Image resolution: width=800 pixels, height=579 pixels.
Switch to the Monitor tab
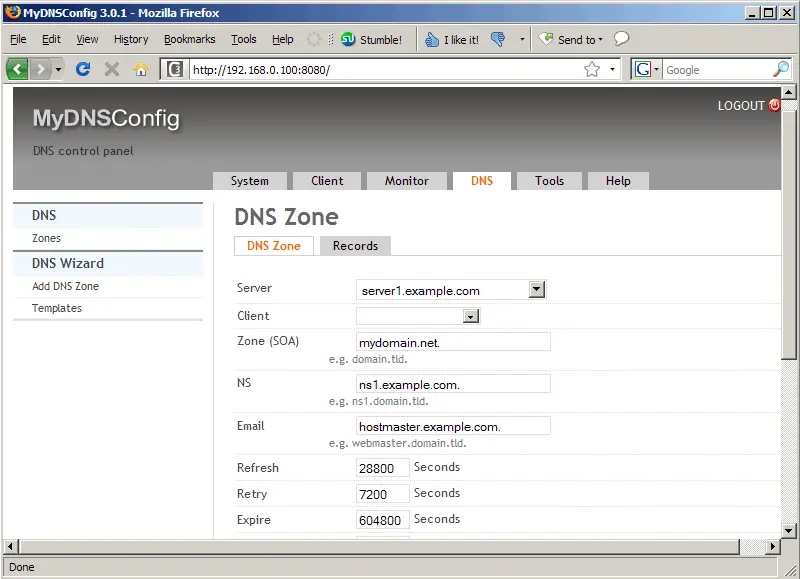click(x=407, y=181)
